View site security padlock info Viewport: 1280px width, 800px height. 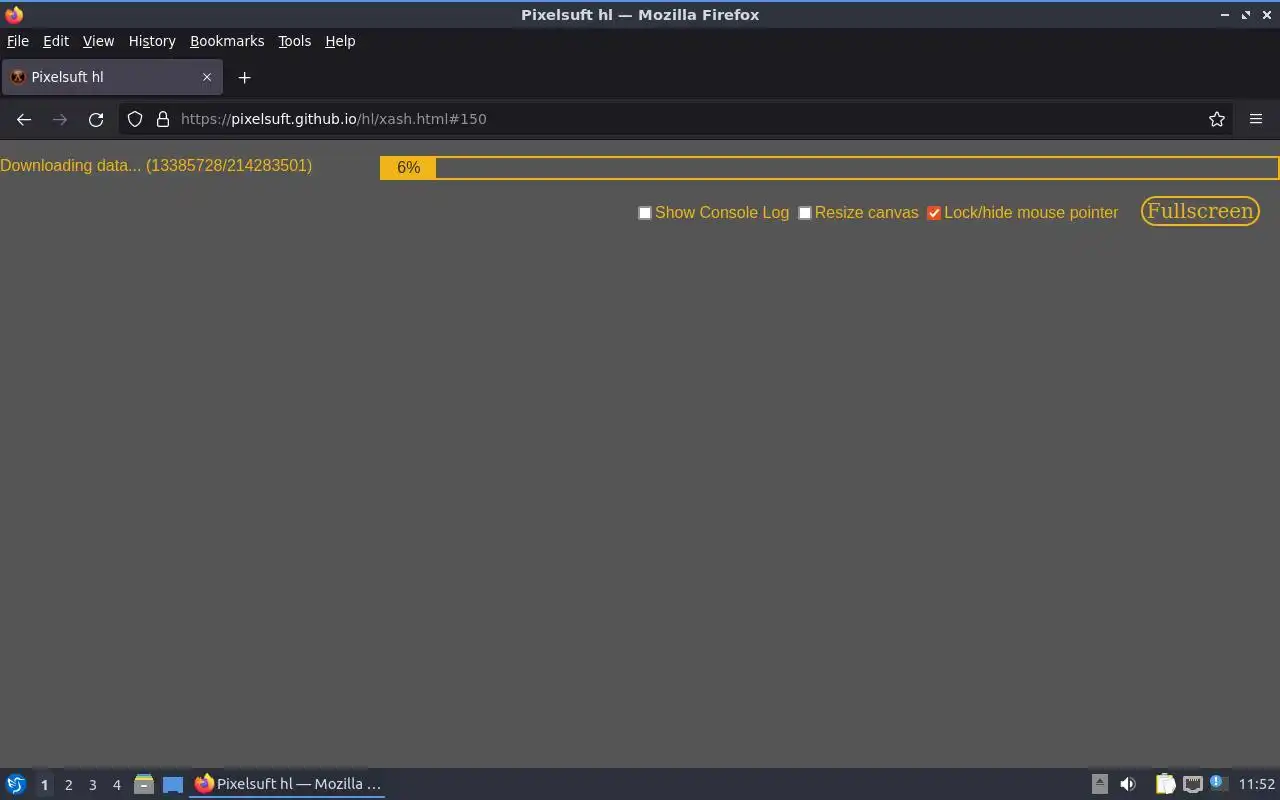point(163,119)
